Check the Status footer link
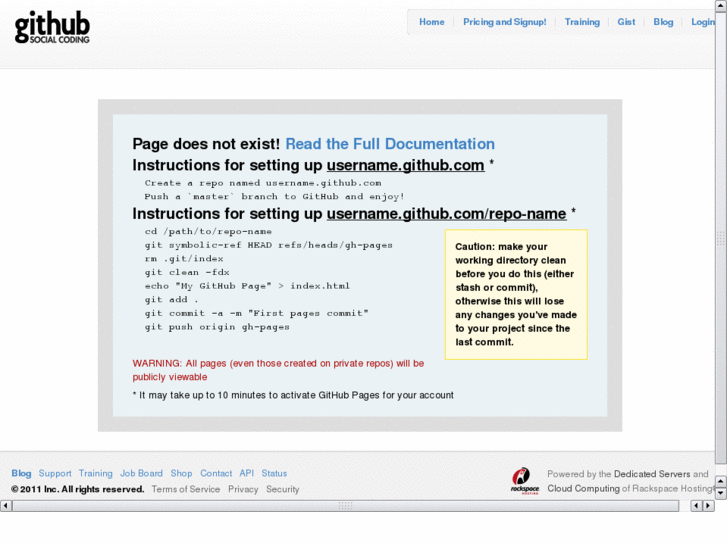The height and width of the screenshot is (545, 727). (274, 473)
